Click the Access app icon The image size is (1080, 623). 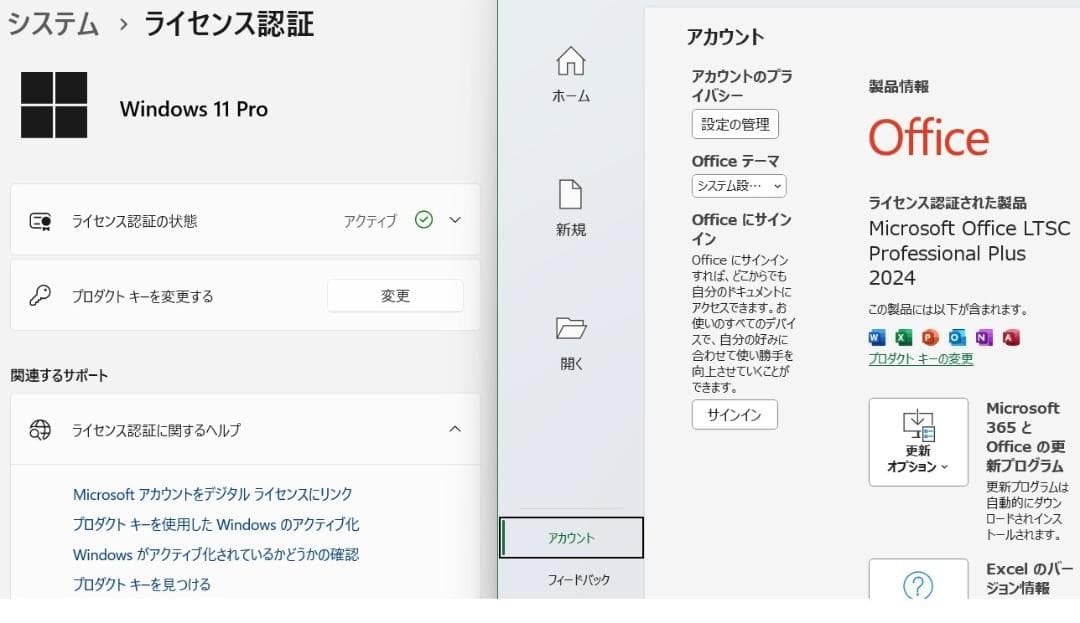coord(1011,338)
